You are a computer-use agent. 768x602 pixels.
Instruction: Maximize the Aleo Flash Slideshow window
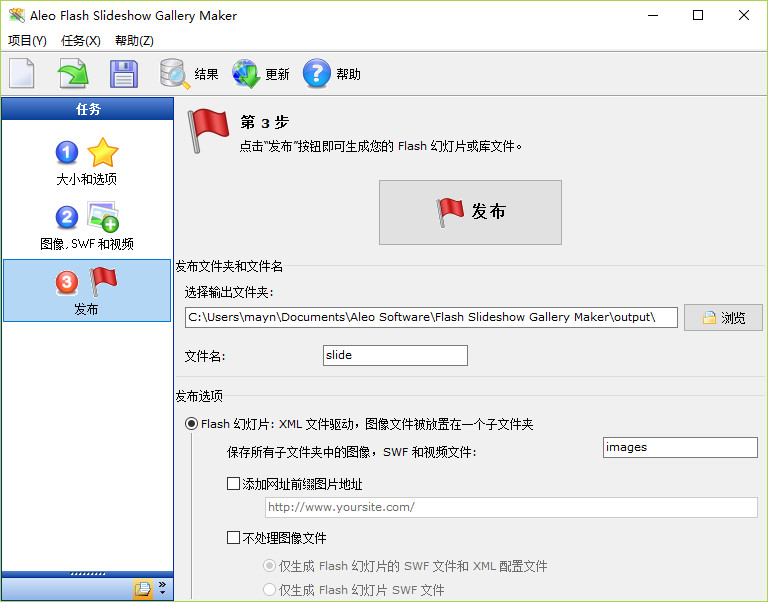[x=698, y=15]
